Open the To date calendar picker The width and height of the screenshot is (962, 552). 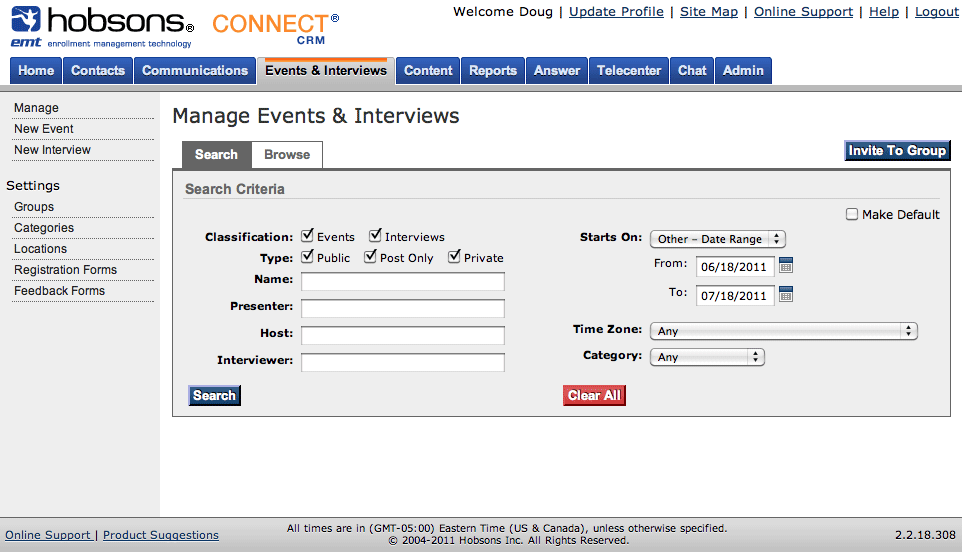786,294
